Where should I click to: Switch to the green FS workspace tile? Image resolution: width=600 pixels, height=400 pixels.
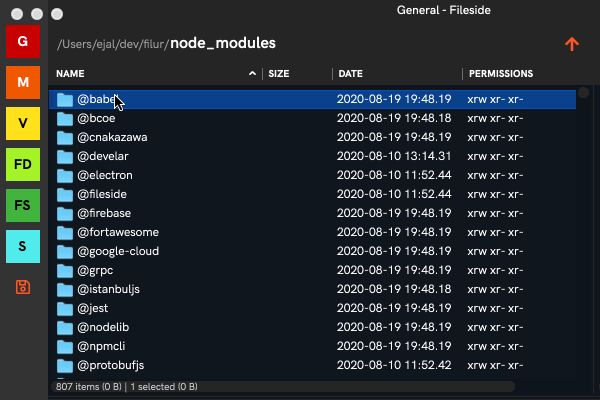coord(23,205)
